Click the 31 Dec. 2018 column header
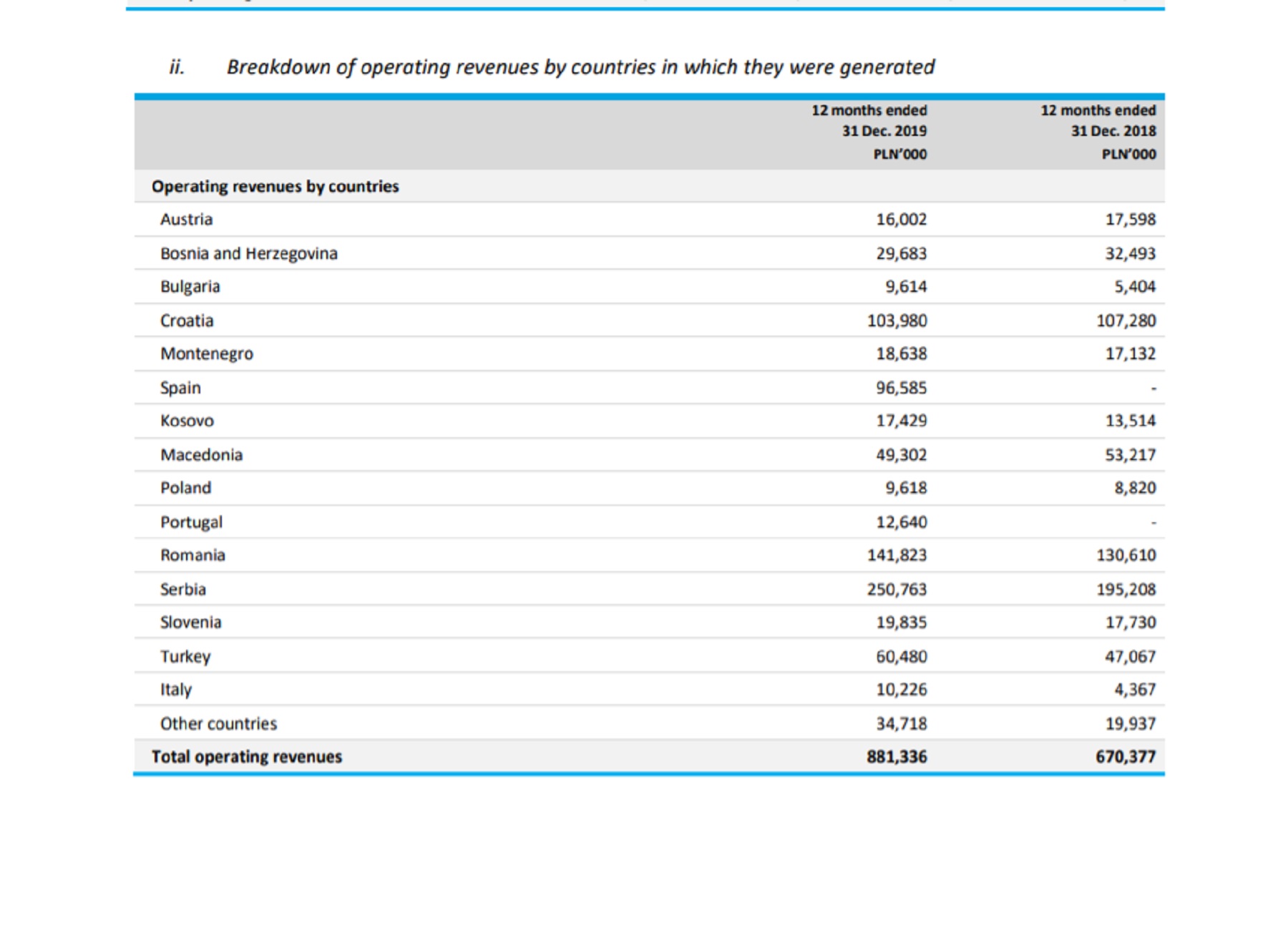This screenshot has height=948, width=1288. (1098, 131)
